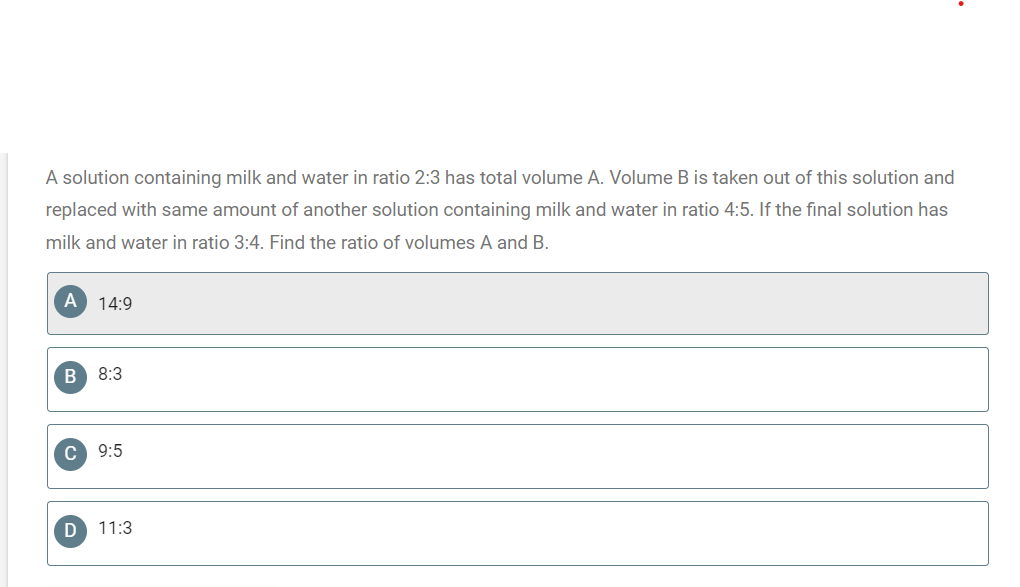Click the circular C badge icon

pyautogui.click(x=70, y=454)
